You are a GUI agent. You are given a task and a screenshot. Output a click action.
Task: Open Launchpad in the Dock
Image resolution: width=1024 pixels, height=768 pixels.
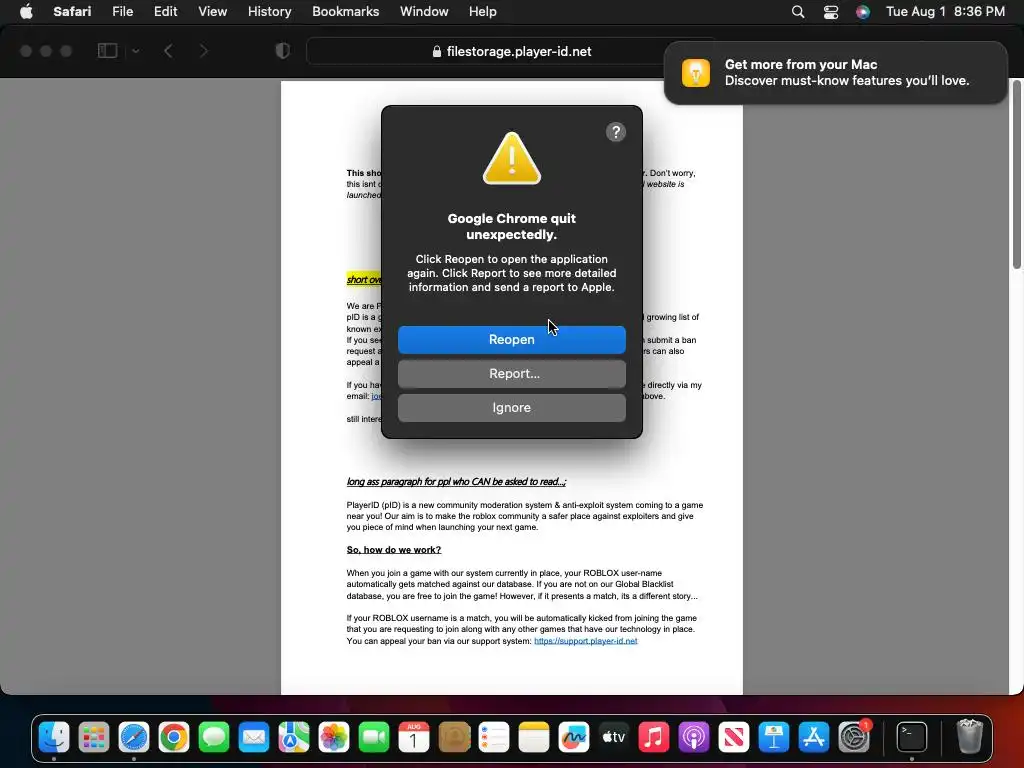[94, 737]
